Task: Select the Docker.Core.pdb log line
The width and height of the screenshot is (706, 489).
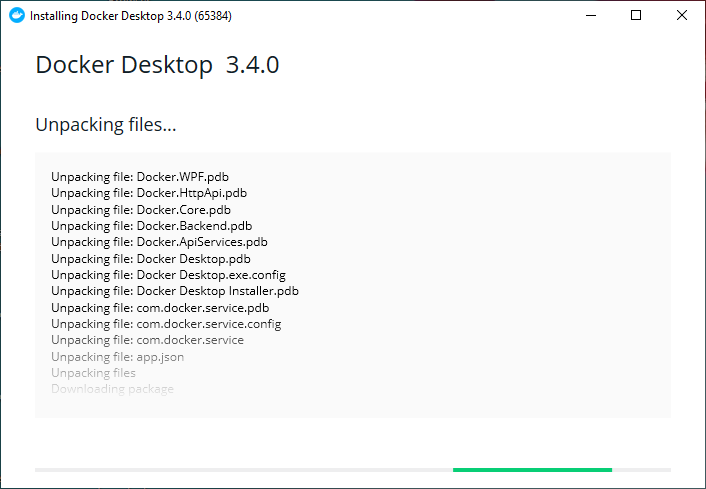Action: click(141, 210)
